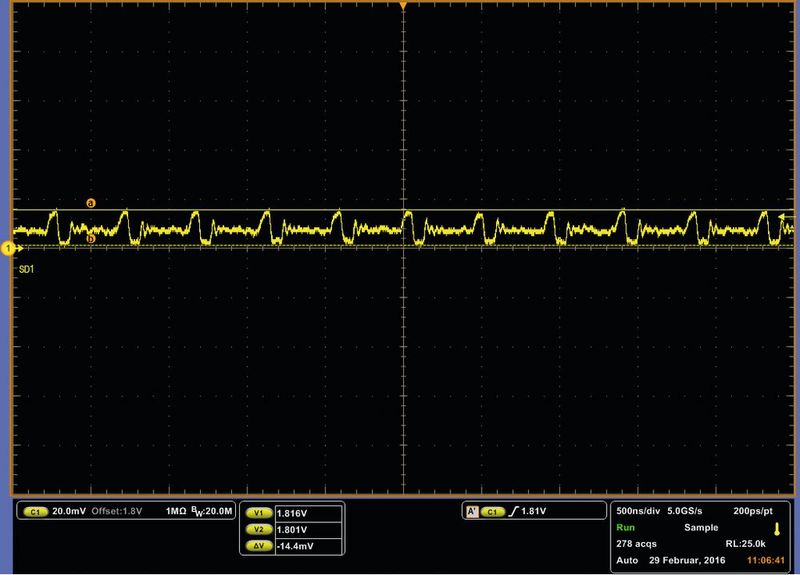Click the 20.0M bandwidth limit setting

pyautogui.click(x=214, y=511)
